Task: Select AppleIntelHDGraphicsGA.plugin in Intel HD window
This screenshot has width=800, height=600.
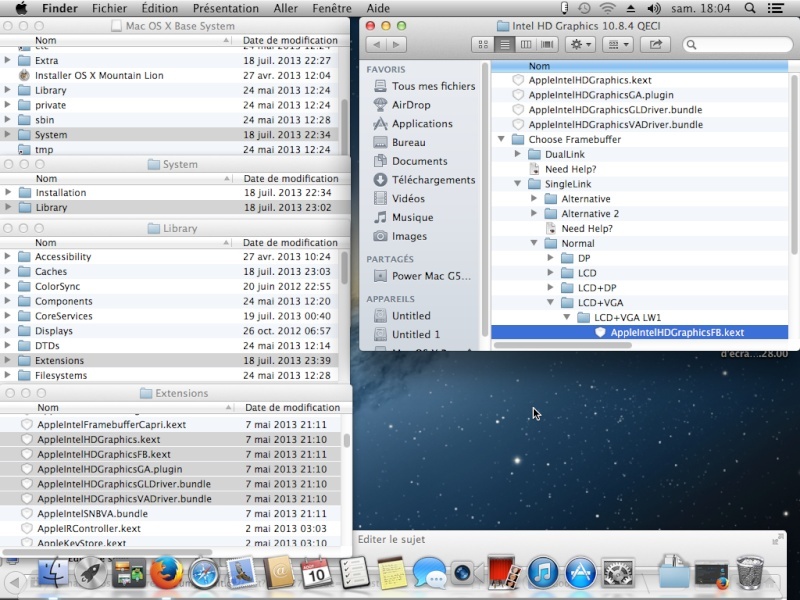Action: click(x=640, y=95)
